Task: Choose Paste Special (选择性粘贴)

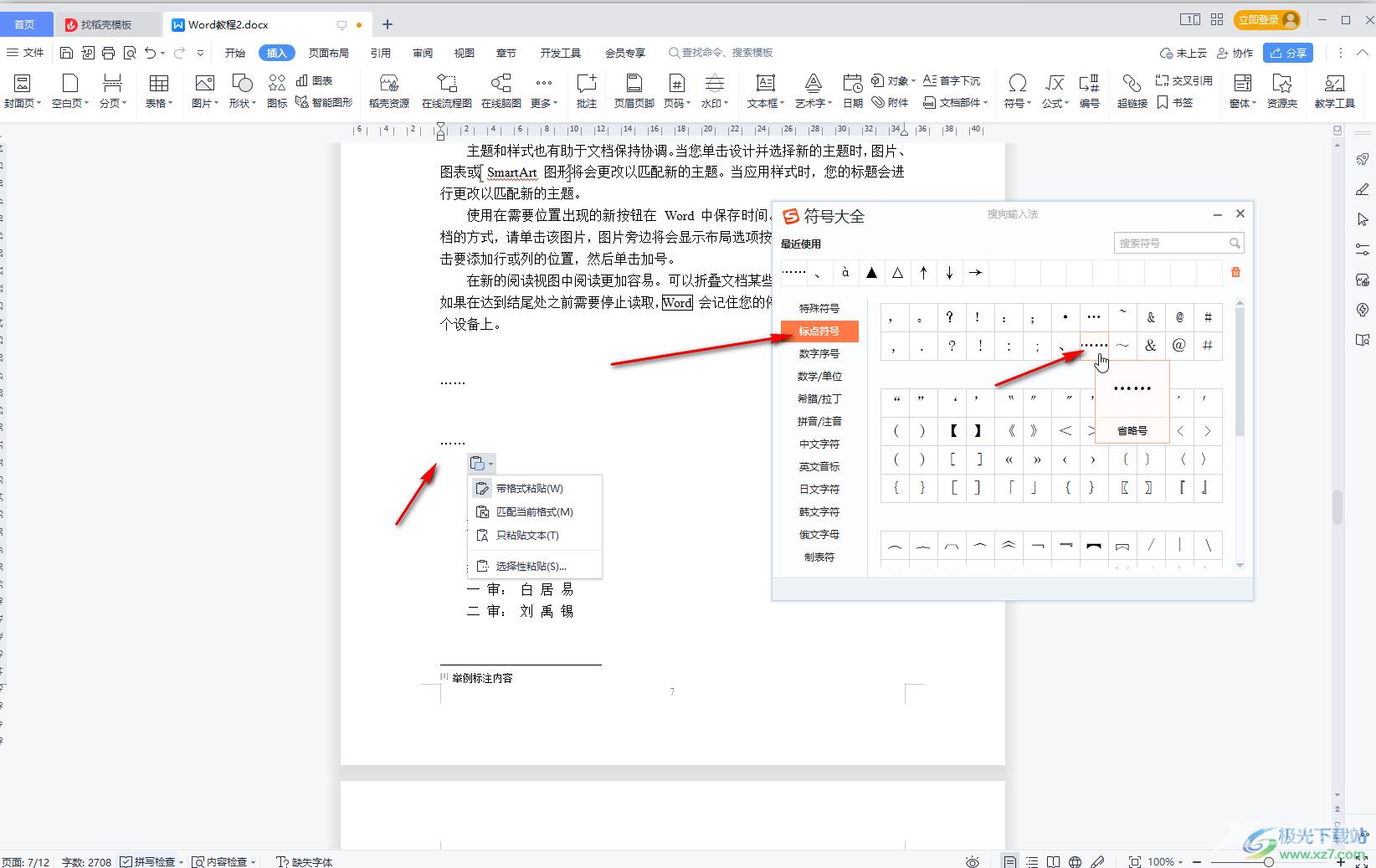Action: 535,566
